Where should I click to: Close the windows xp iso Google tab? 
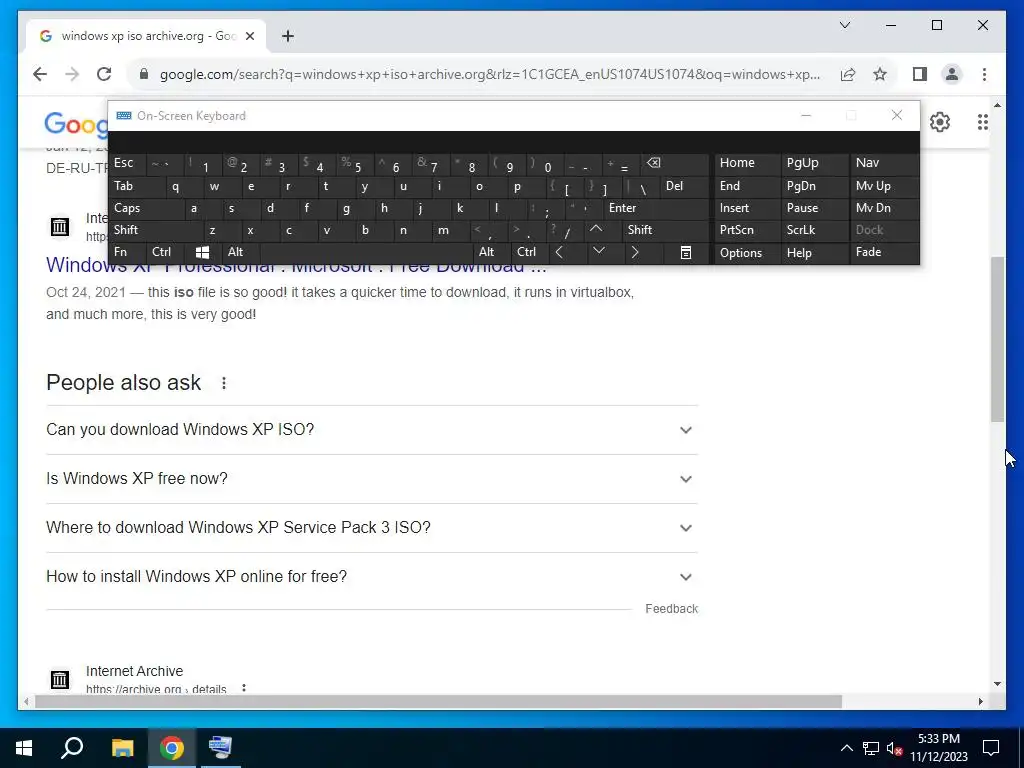point(250,36)
